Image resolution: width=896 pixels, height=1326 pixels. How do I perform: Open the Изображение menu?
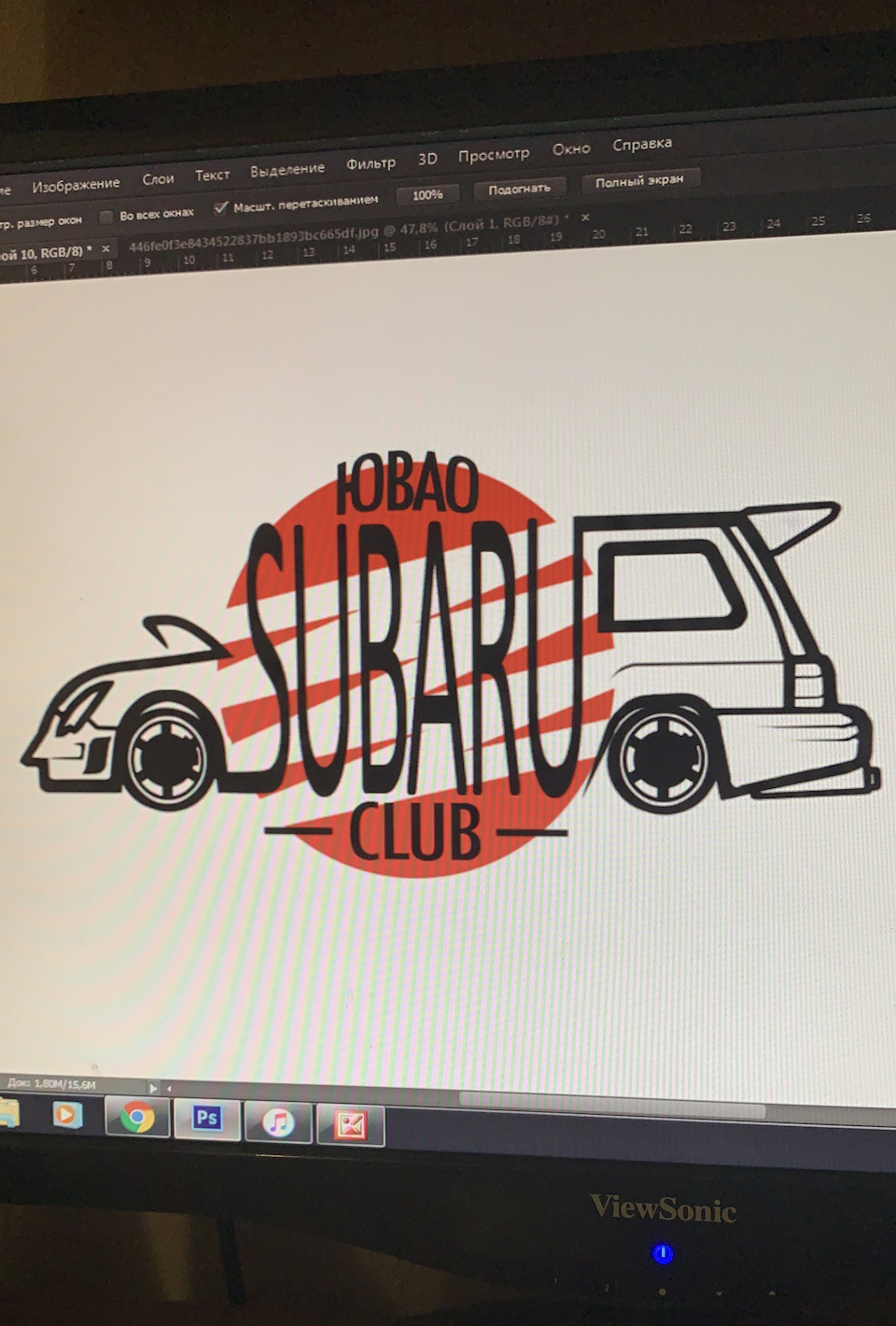pos(76,185)
